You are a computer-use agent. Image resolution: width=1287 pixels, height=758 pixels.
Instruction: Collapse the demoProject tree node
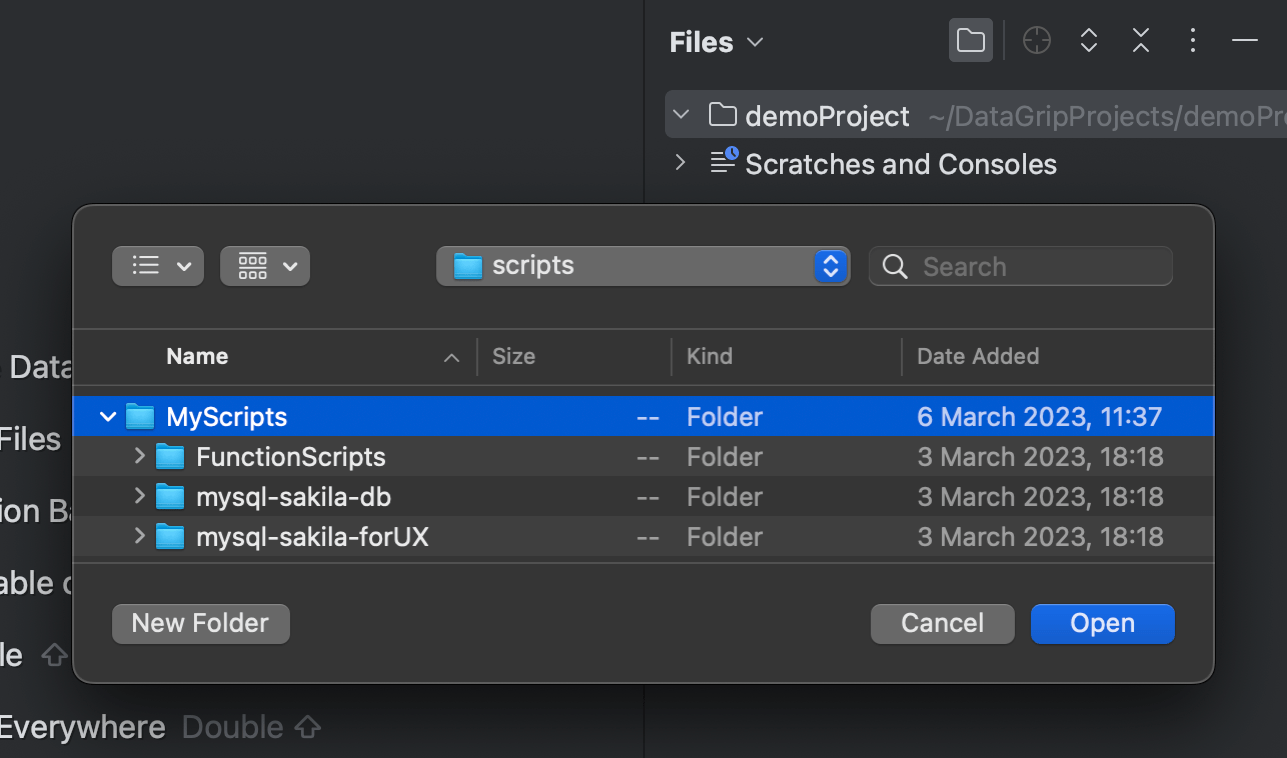[x=681, y=115]
